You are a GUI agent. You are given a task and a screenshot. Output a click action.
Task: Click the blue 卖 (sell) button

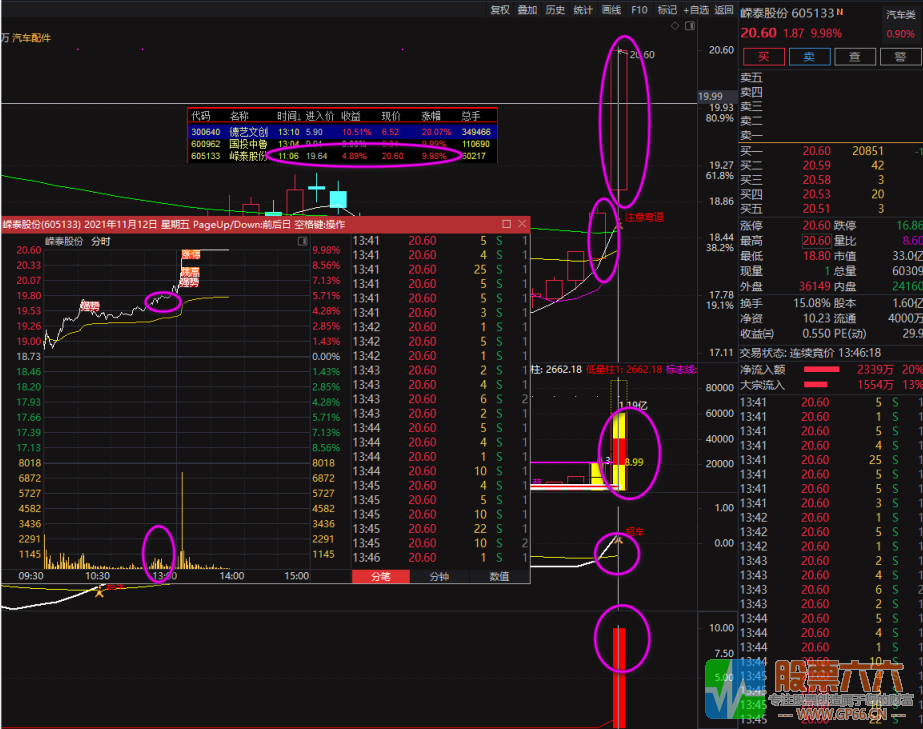coord(808,57)
